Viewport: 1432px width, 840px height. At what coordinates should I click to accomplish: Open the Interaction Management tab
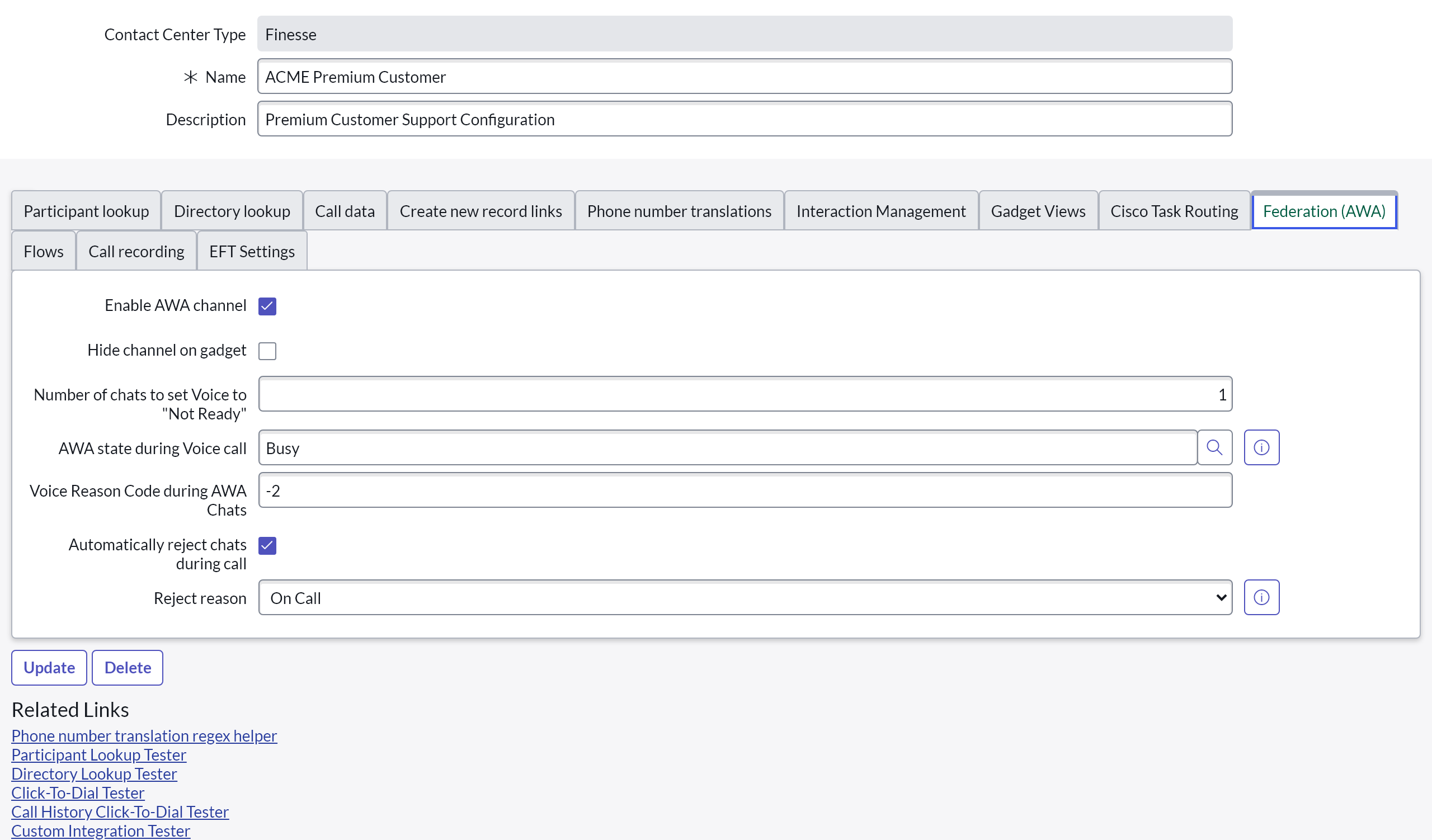click(880, 211)
